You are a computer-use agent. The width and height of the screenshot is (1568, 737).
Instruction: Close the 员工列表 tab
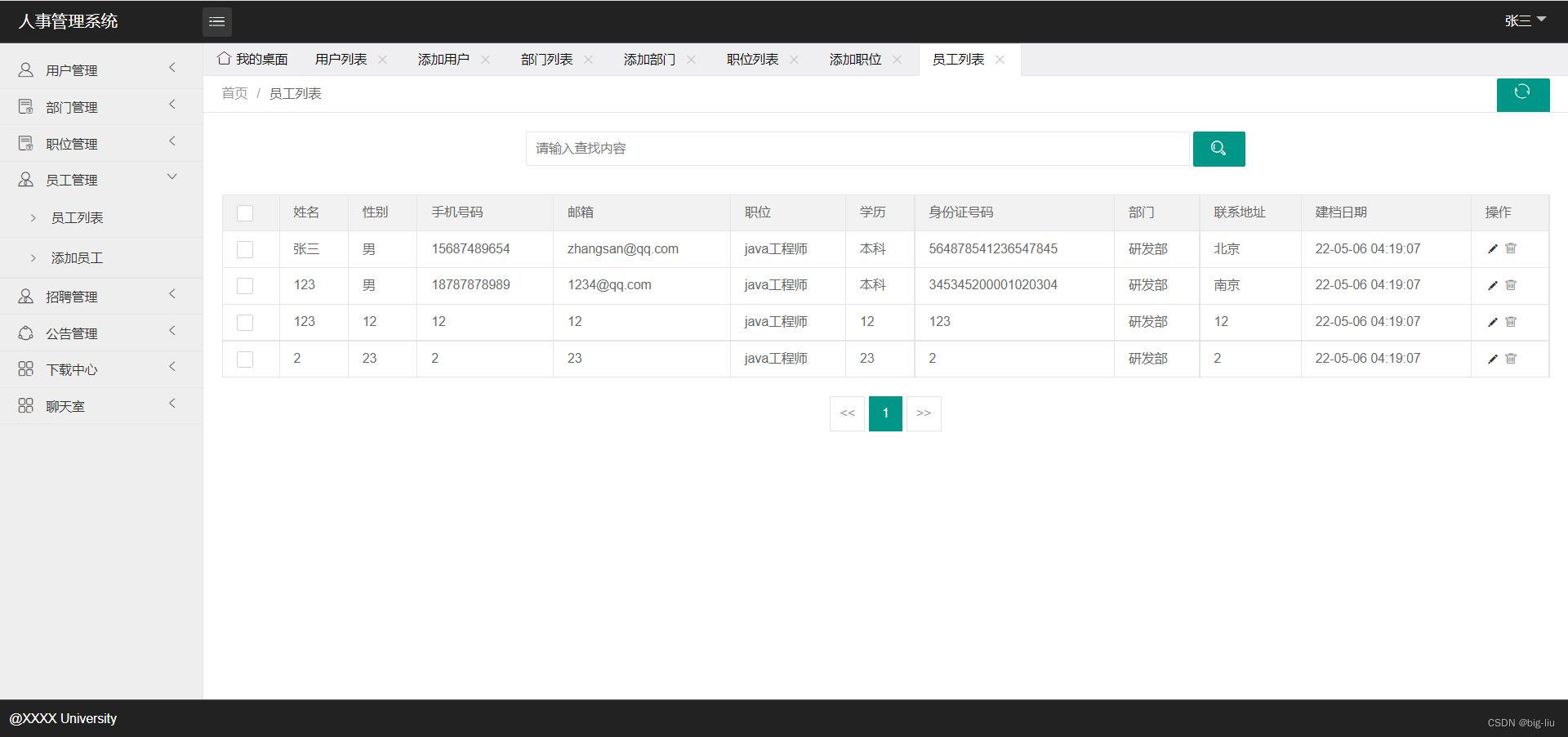coord(1000,60)
